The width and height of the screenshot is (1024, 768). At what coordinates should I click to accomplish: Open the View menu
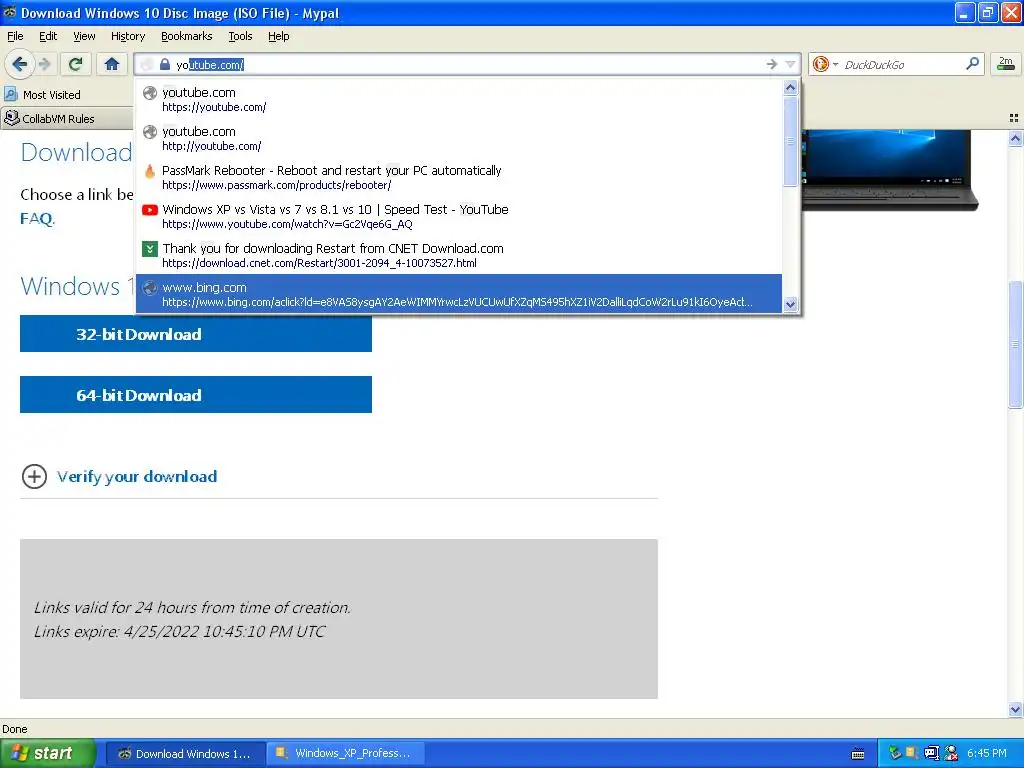(84, 36)
